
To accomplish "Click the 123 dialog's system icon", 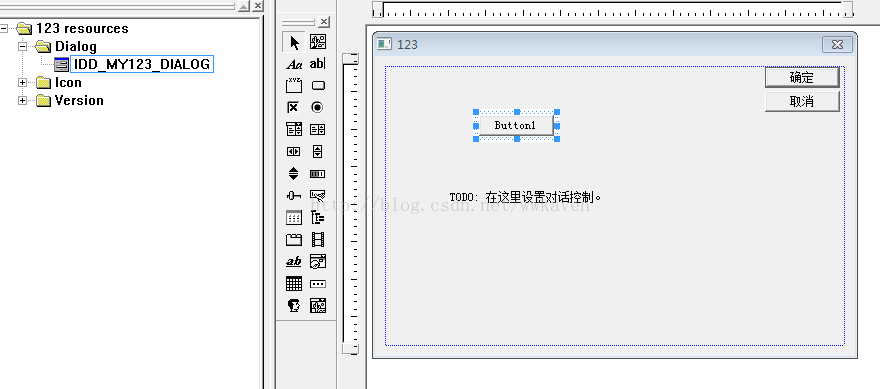I will [x=384, y=44].
